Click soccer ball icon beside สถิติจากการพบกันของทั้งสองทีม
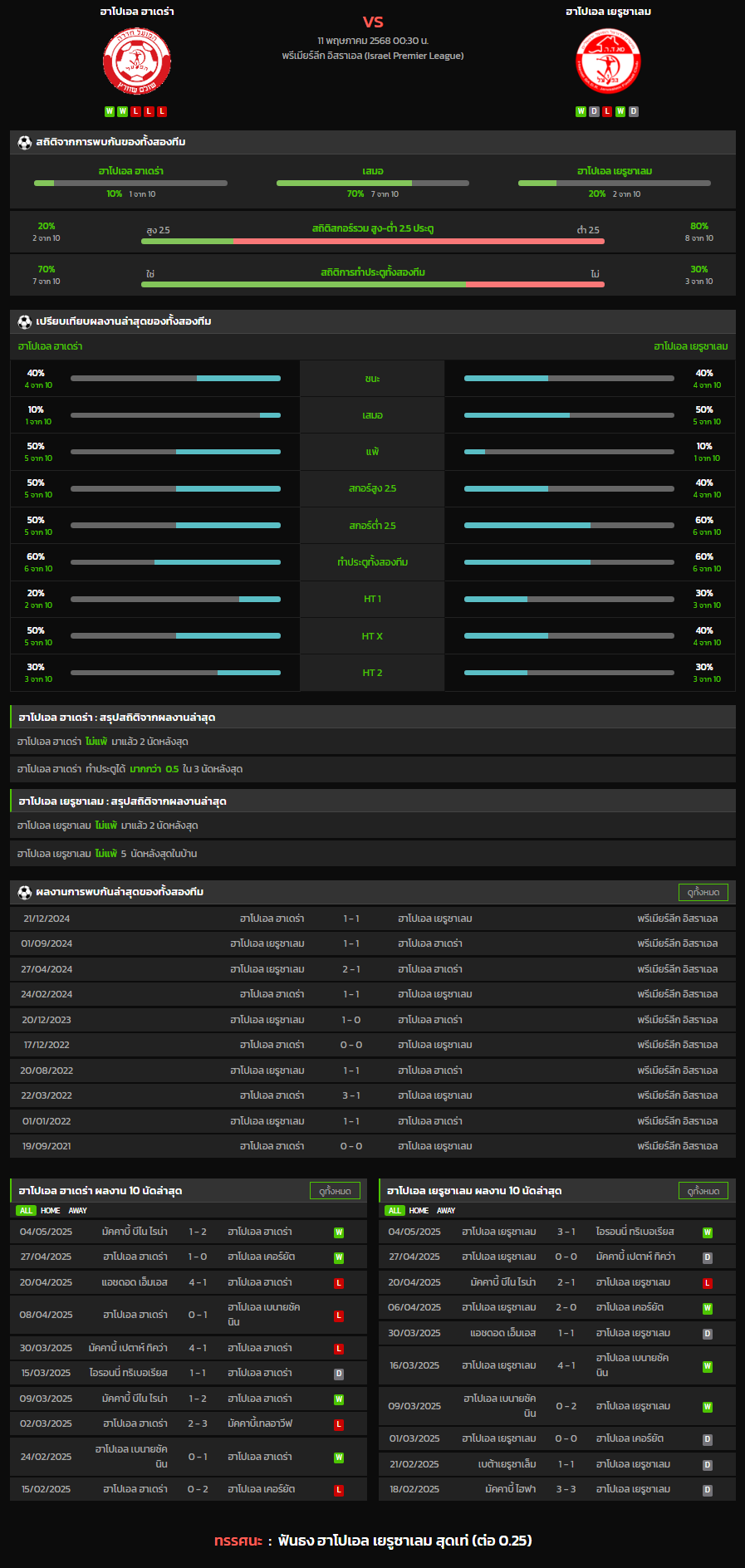Screen dimensions: 745x1568 coord(25,142)
